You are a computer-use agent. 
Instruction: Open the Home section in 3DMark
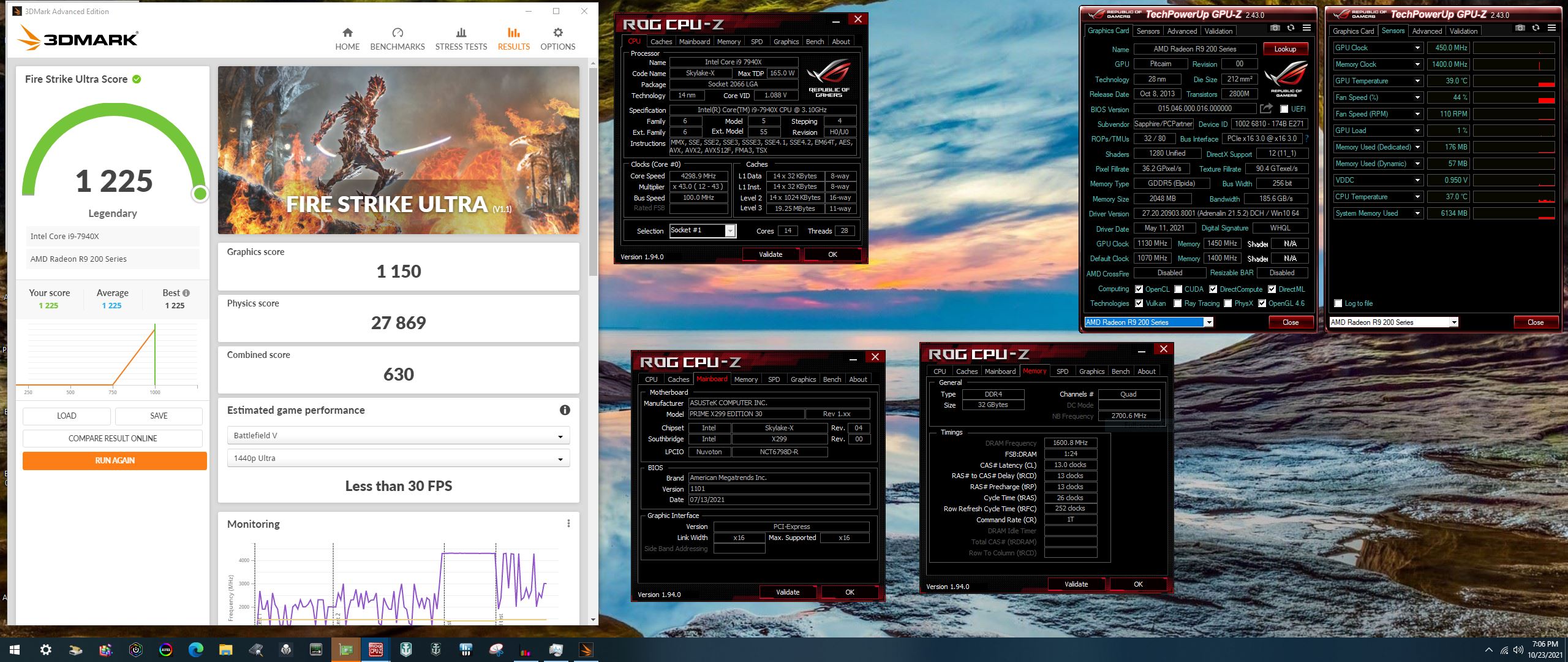click(x=347, y=39)
